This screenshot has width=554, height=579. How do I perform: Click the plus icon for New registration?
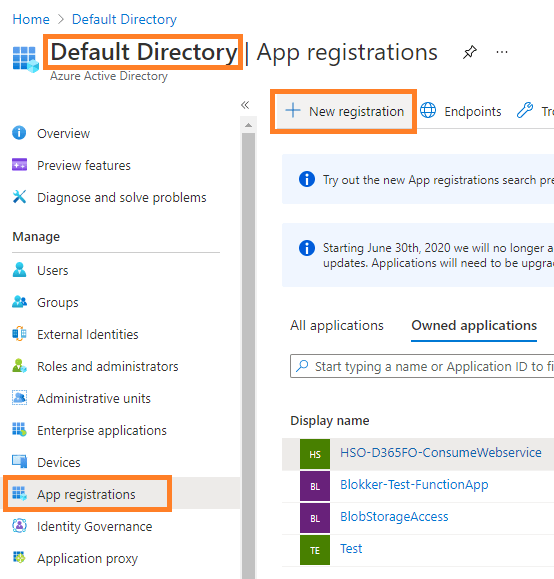pos(293,110)
